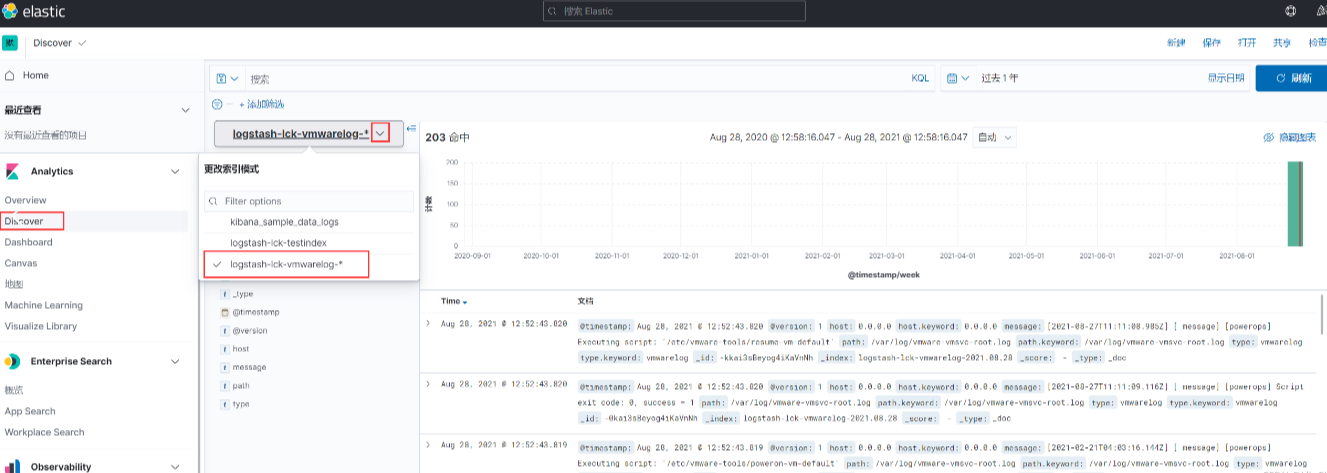Expand the Observability nav section chevron
Screen dimensions: 1327x473
tap(176, 466)
